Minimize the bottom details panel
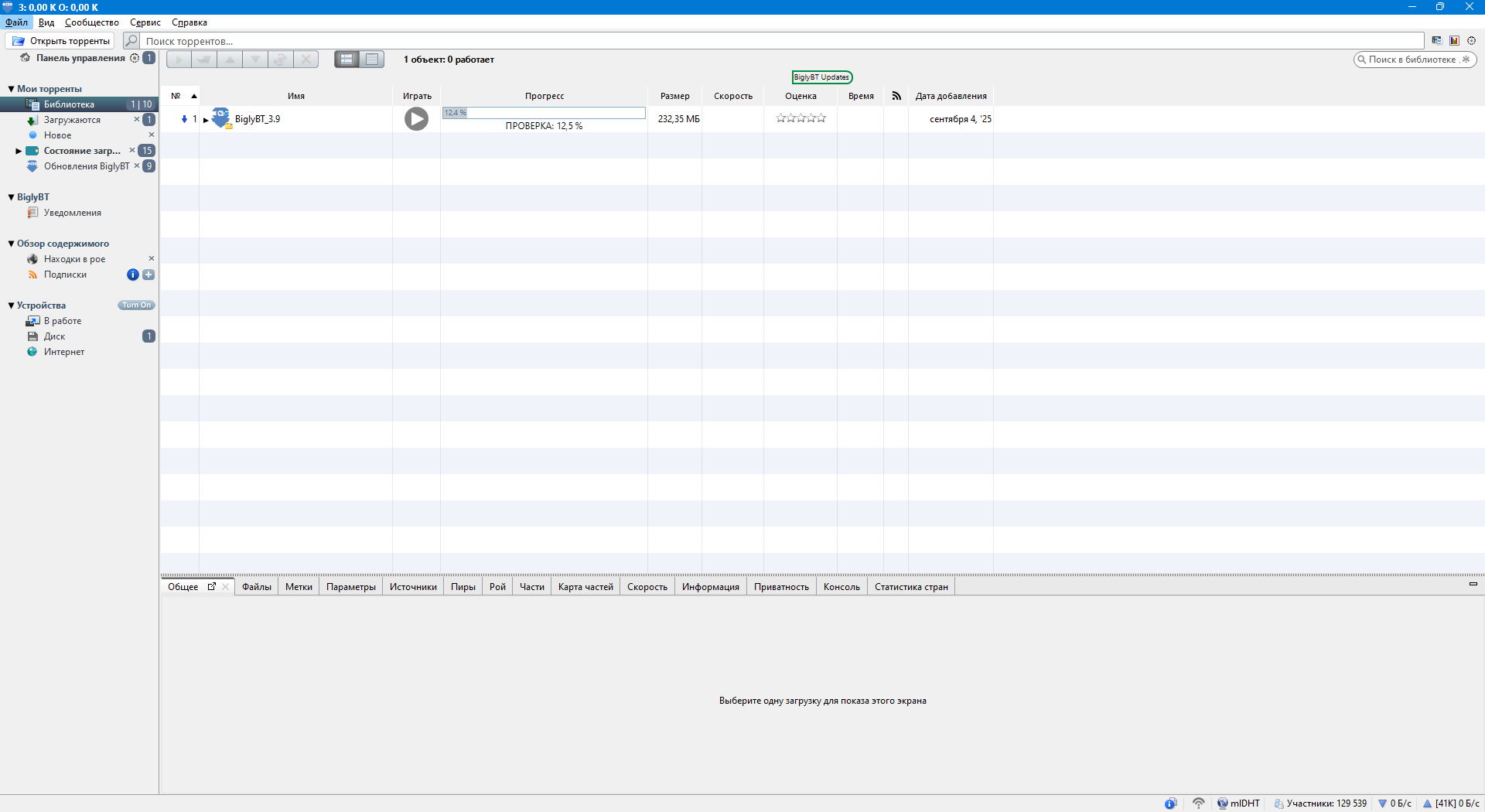1485x812 pixels. [1473, 584]
